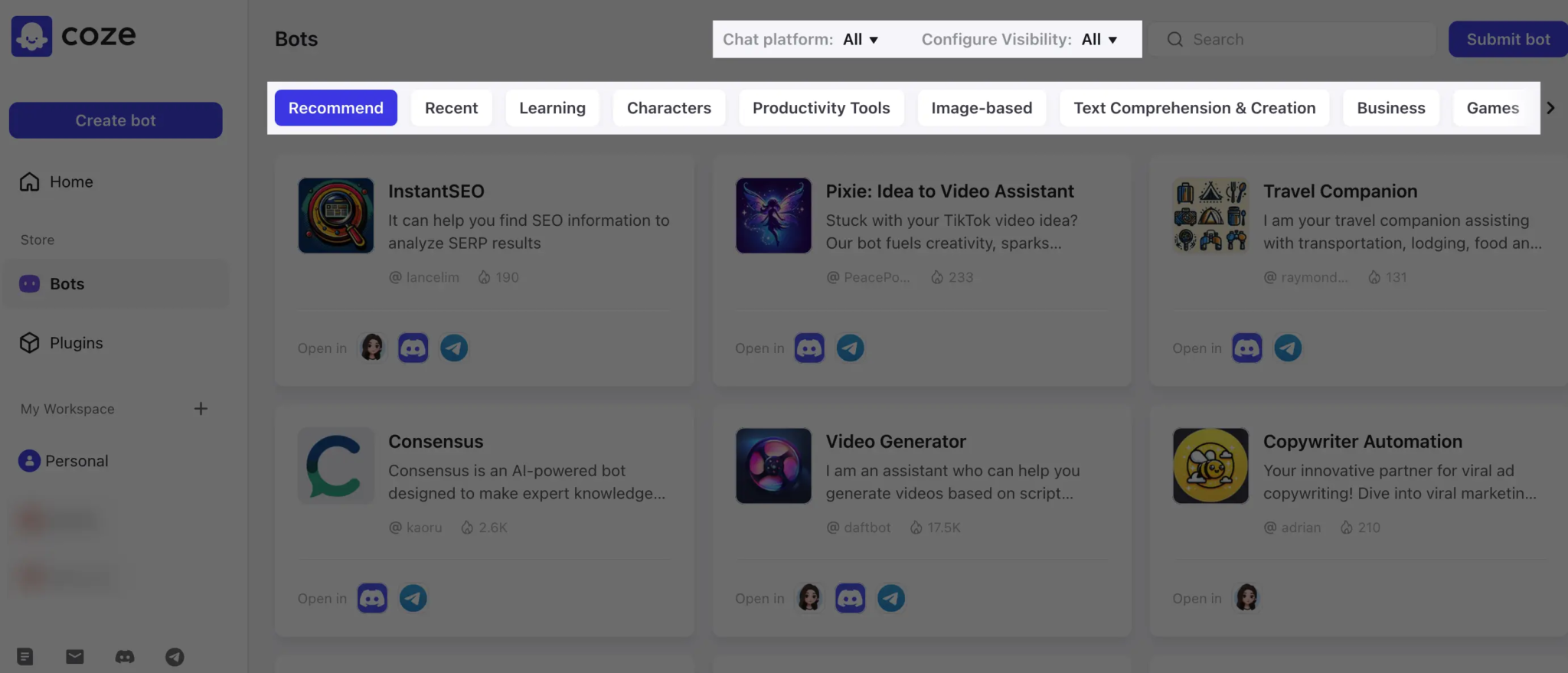Expand the Configure Visibility dropdown
This screenshot has width=1568, height=673.
(x=1099, y=40)
